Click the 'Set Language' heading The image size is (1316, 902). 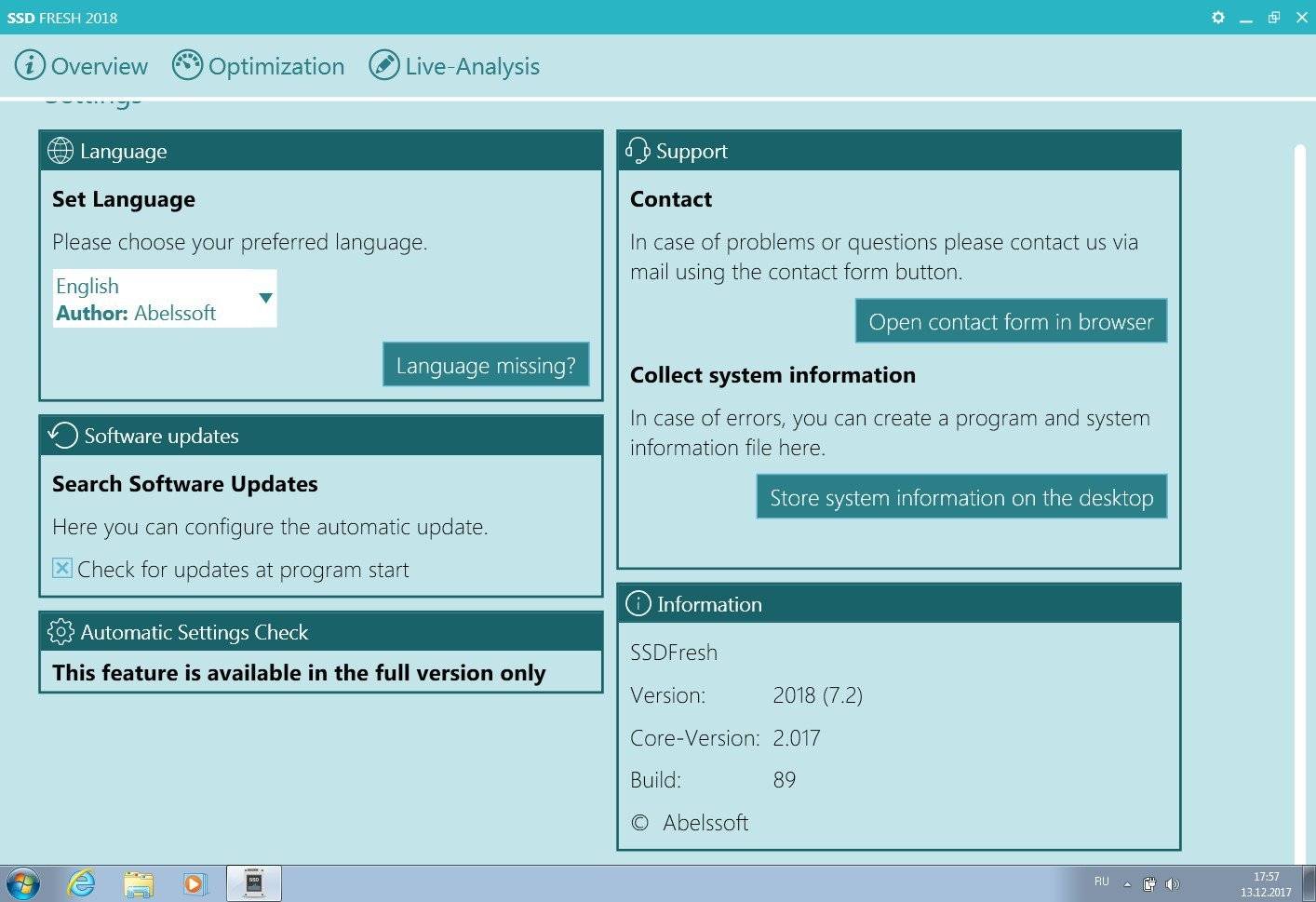click(x=124, y=199)
